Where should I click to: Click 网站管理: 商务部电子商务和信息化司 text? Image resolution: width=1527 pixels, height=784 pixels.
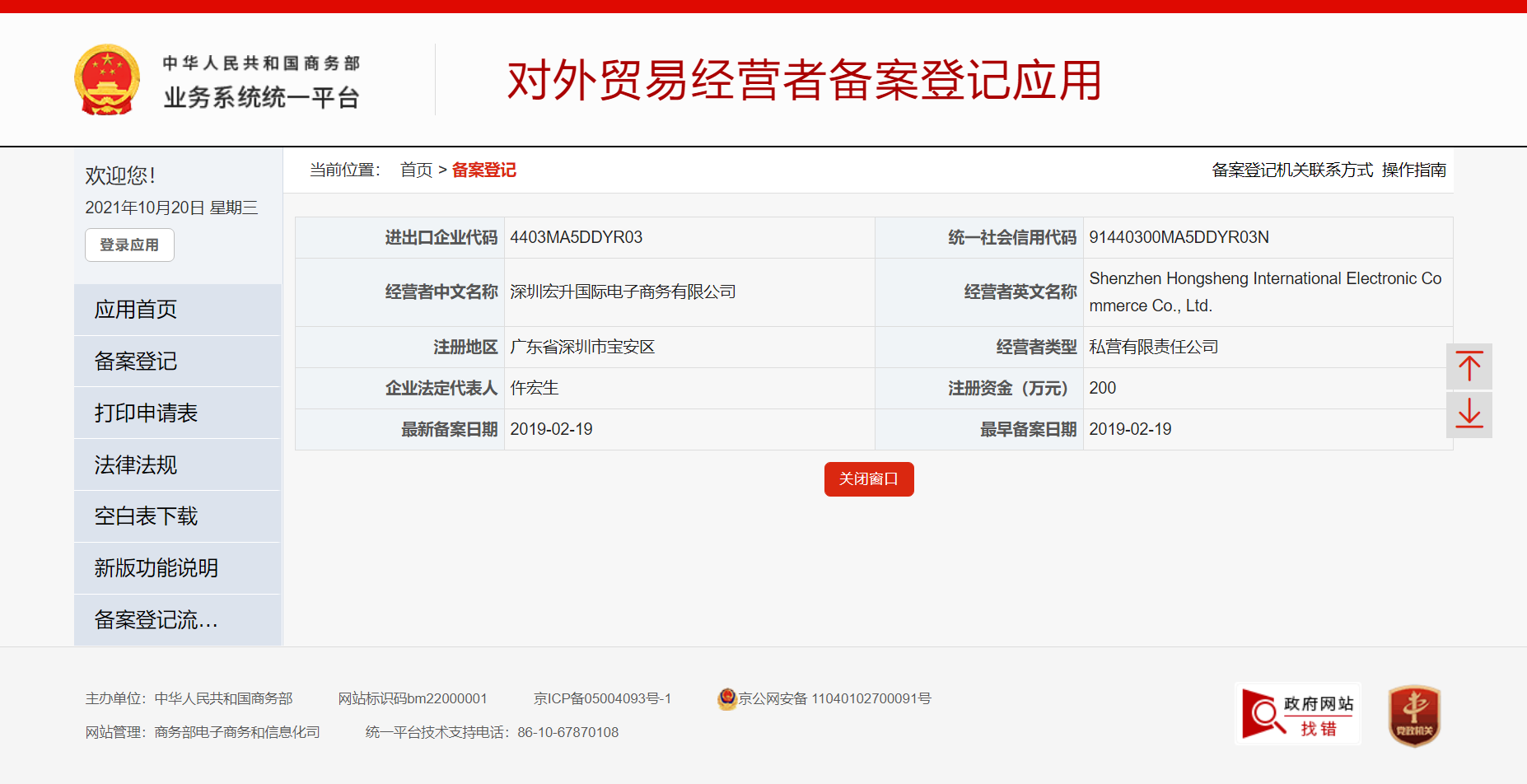[203, 732]
